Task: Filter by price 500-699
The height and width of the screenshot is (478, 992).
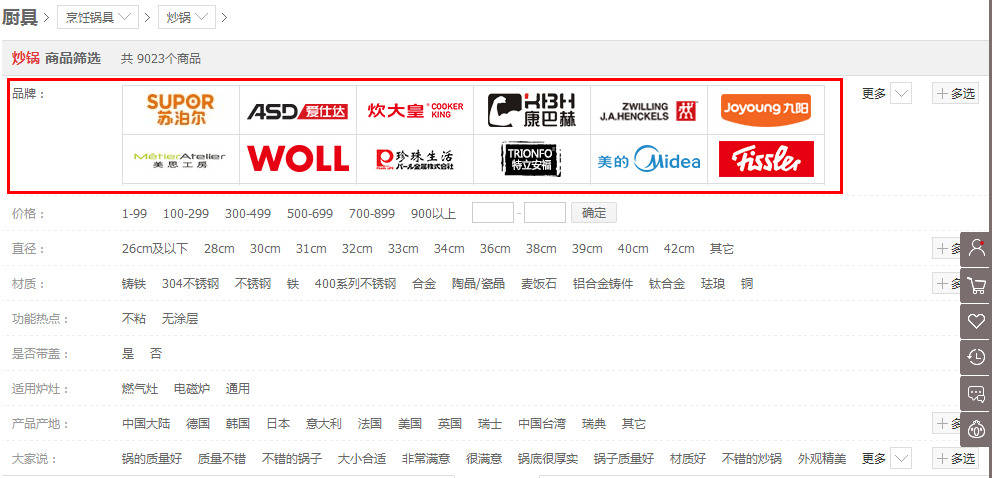Action: [310, 214]
